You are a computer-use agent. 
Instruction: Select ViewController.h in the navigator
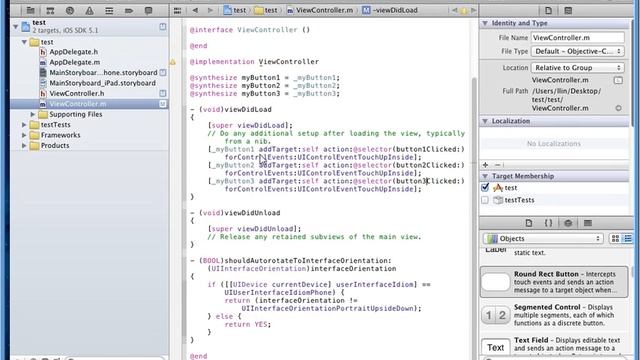pos(77,93)
